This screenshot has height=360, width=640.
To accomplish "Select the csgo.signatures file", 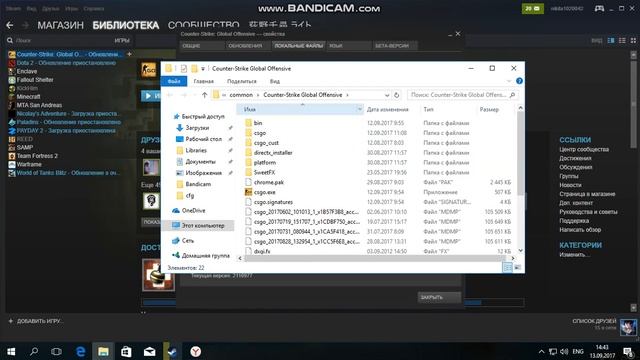I will pos(273,202).
